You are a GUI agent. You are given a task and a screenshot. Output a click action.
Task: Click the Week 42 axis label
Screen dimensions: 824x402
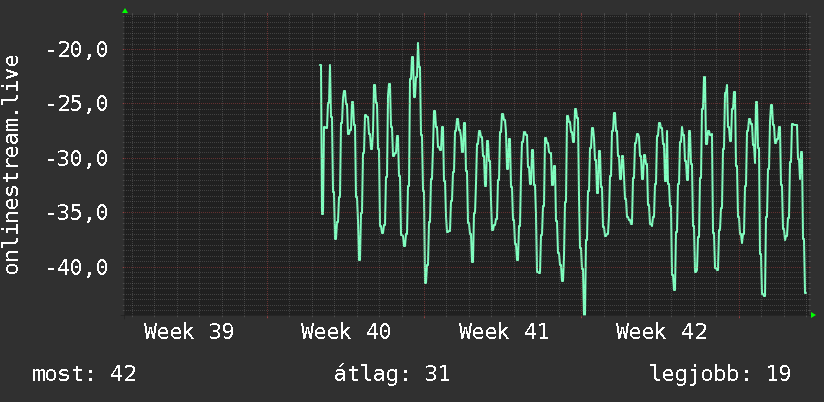coord(661,332)
